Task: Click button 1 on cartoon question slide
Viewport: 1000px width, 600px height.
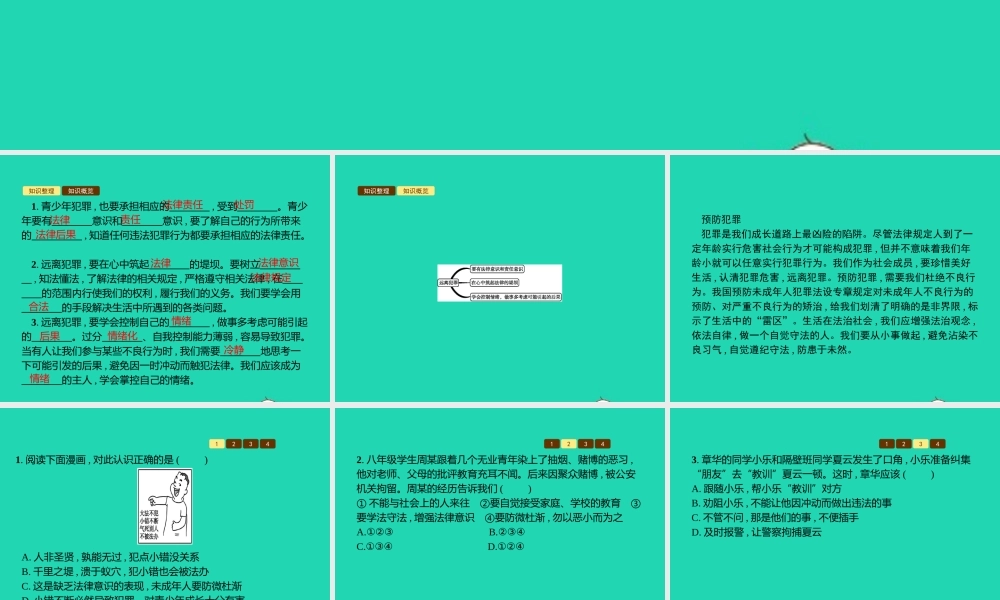Action: (217, 444)
